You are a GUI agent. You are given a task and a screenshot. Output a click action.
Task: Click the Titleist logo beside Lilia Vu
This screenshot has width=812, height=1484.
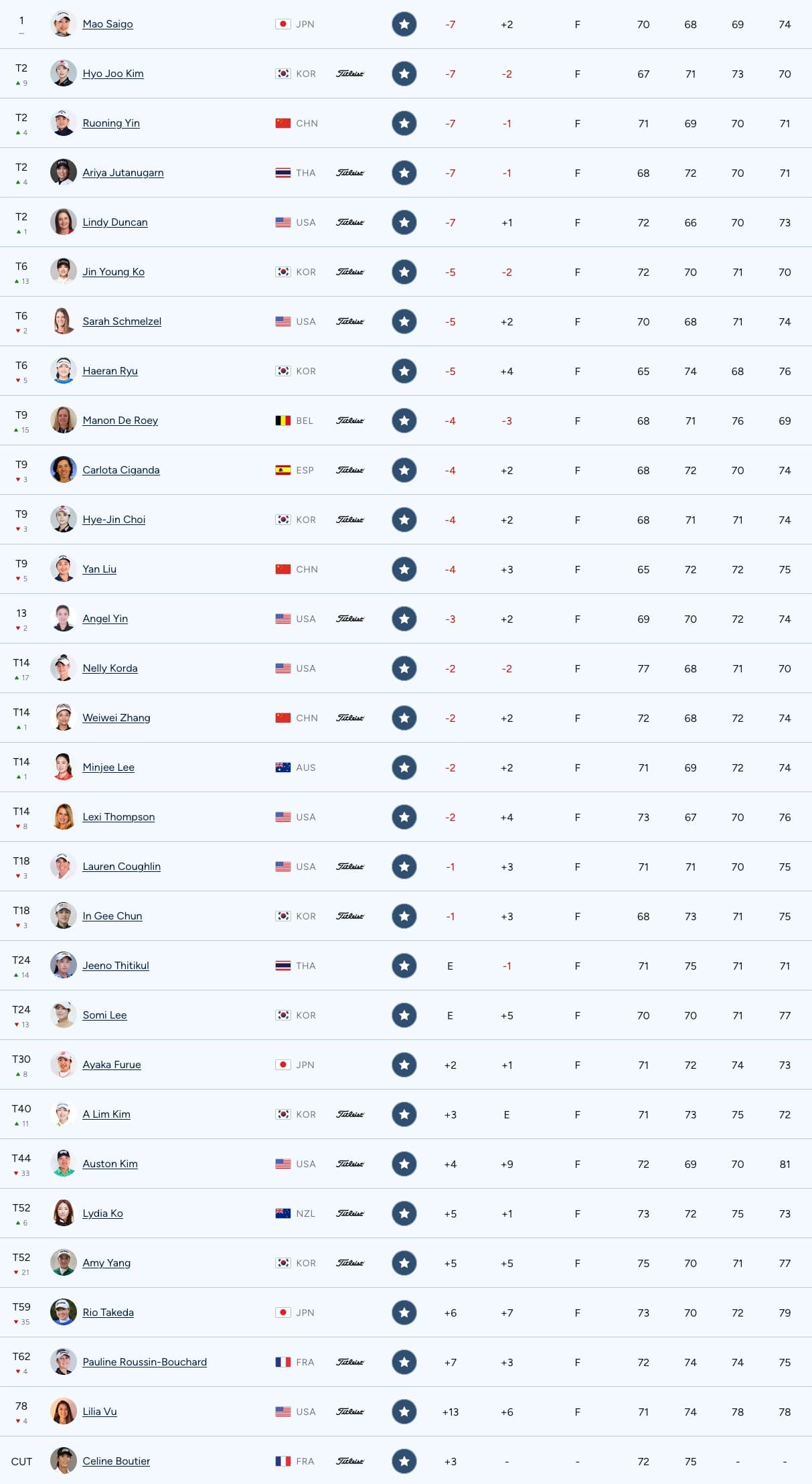tap(350, 1412)
